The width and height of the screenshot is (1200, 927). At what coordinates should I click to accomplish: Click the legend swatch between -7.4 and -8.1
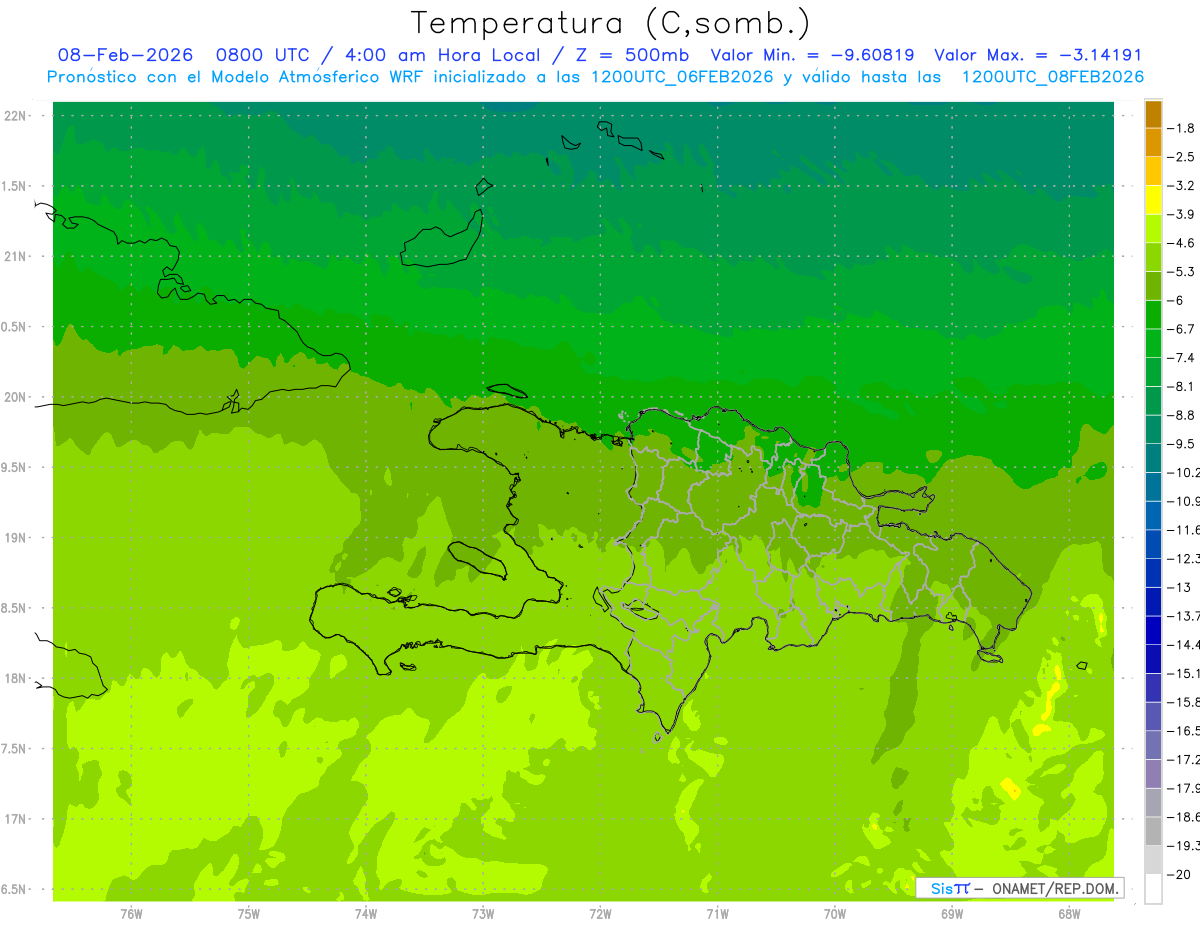pos(1153,372)
